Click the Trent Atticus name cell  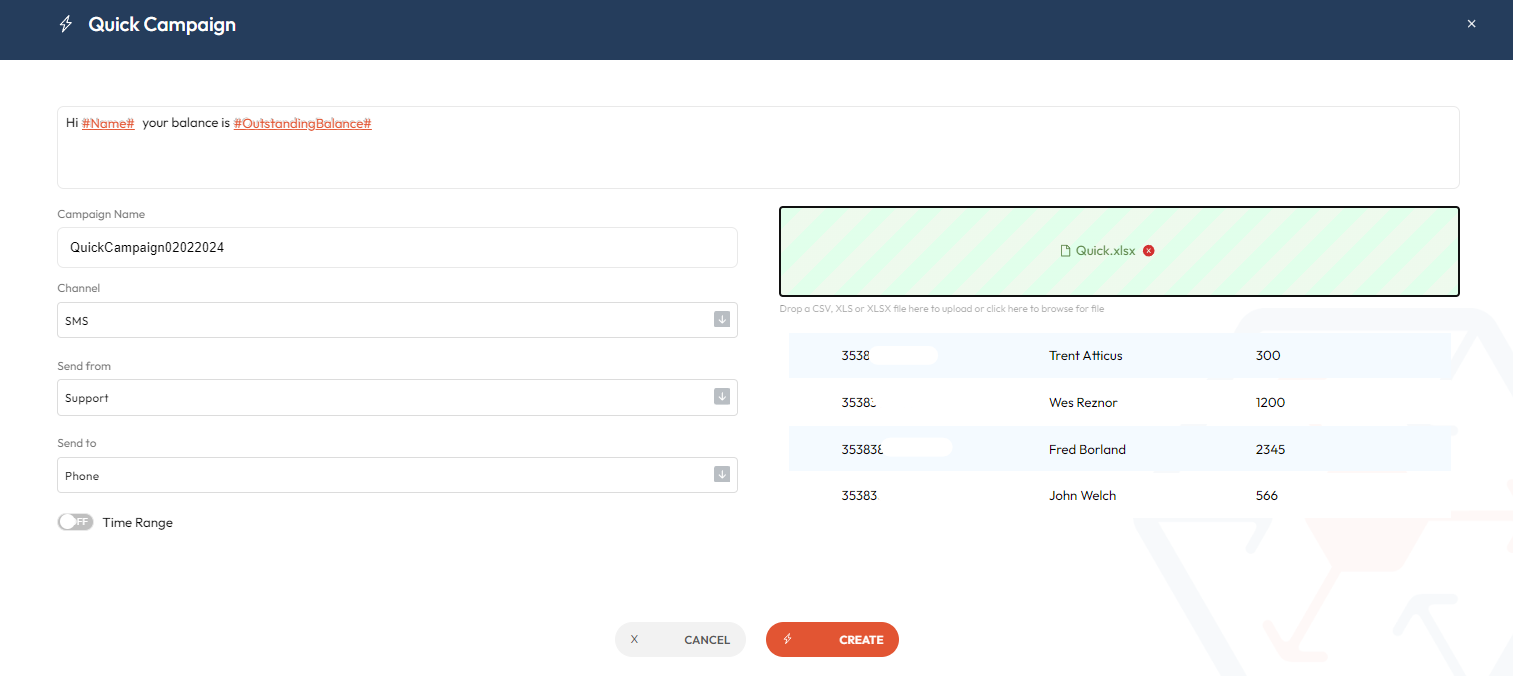[x=1086, y=355]
